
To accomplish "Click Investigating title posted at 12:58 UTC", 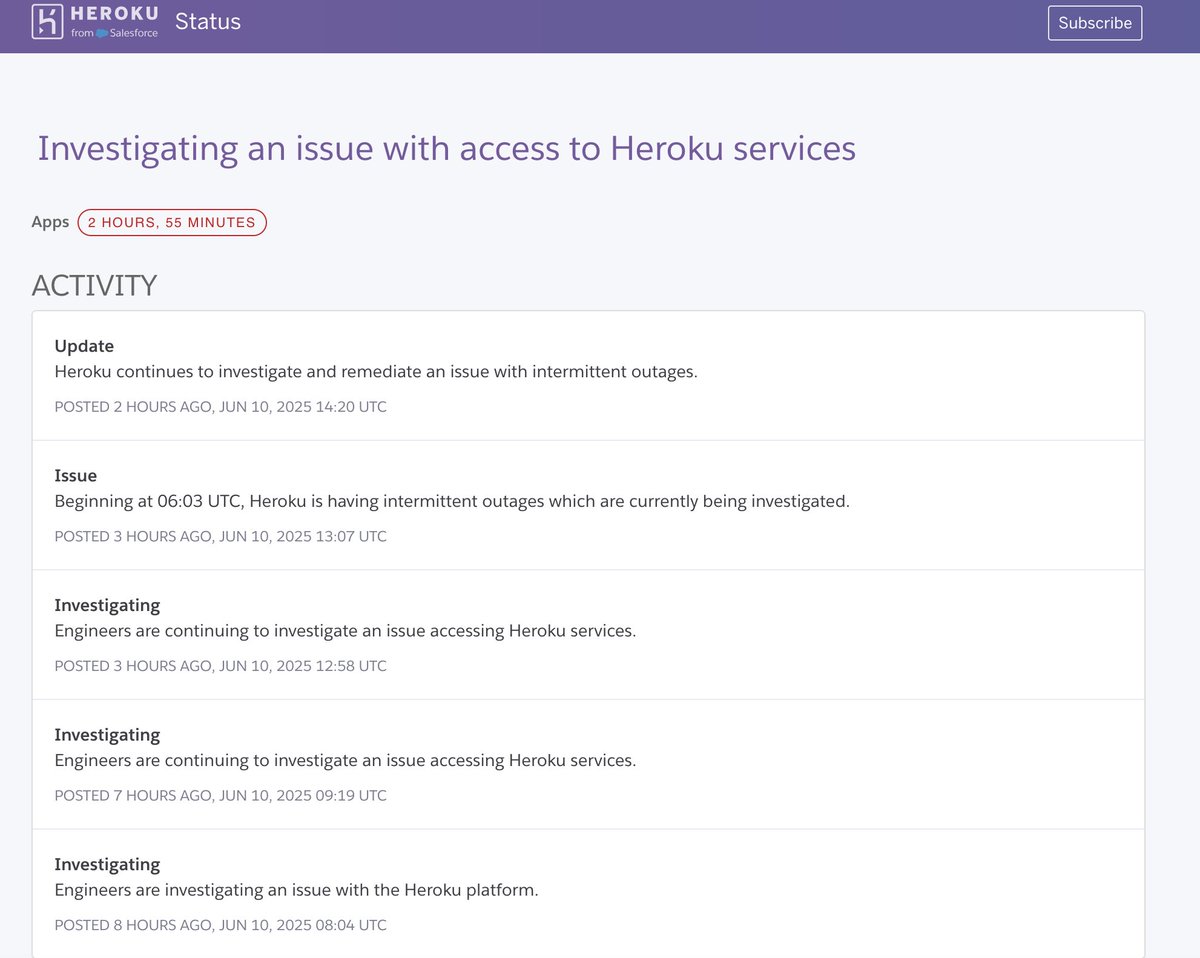I will point(107,605).
